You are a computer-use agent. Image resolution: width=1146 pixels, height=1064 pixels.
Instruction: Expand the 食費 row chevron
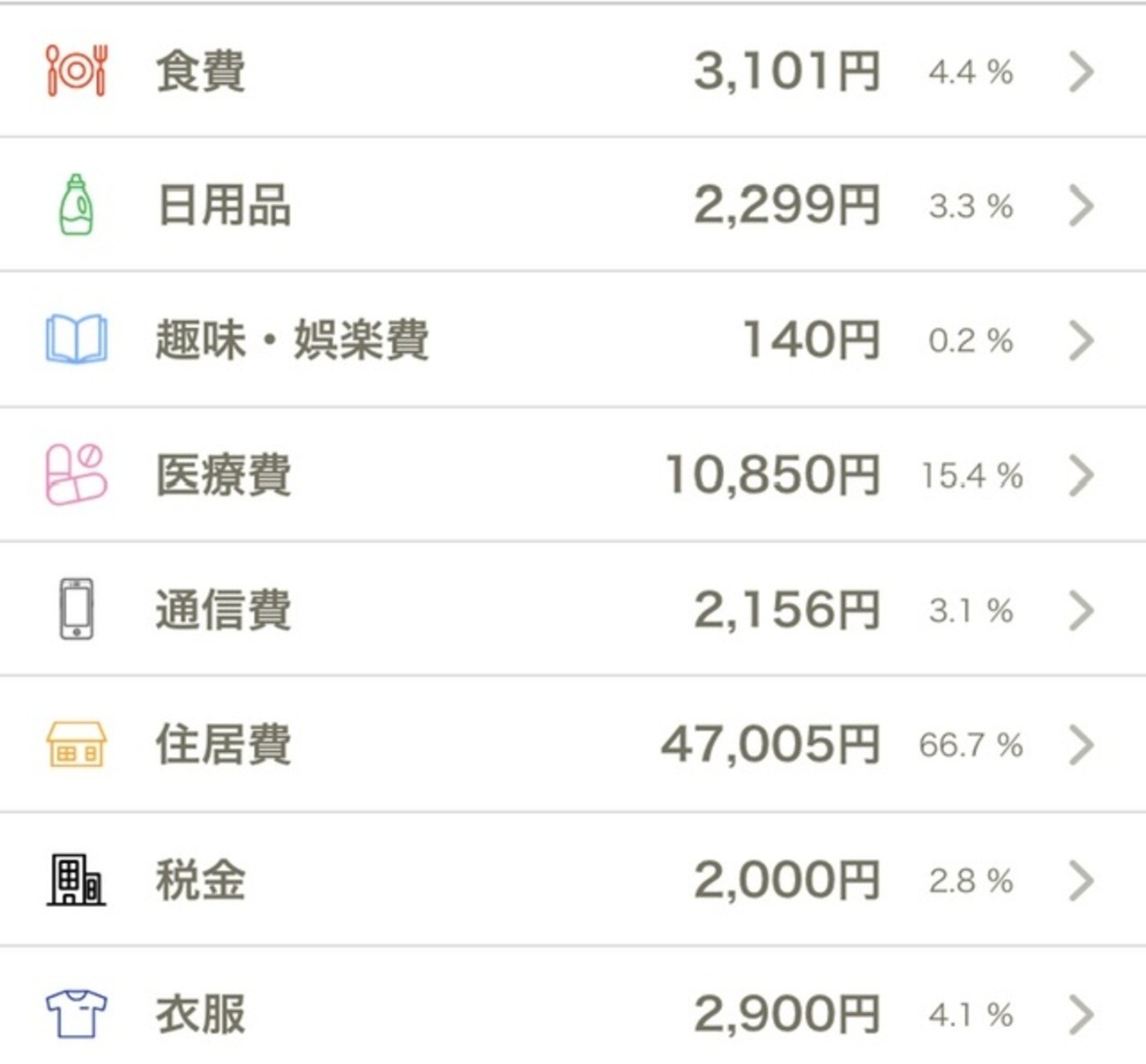(x=1081, y=71)
